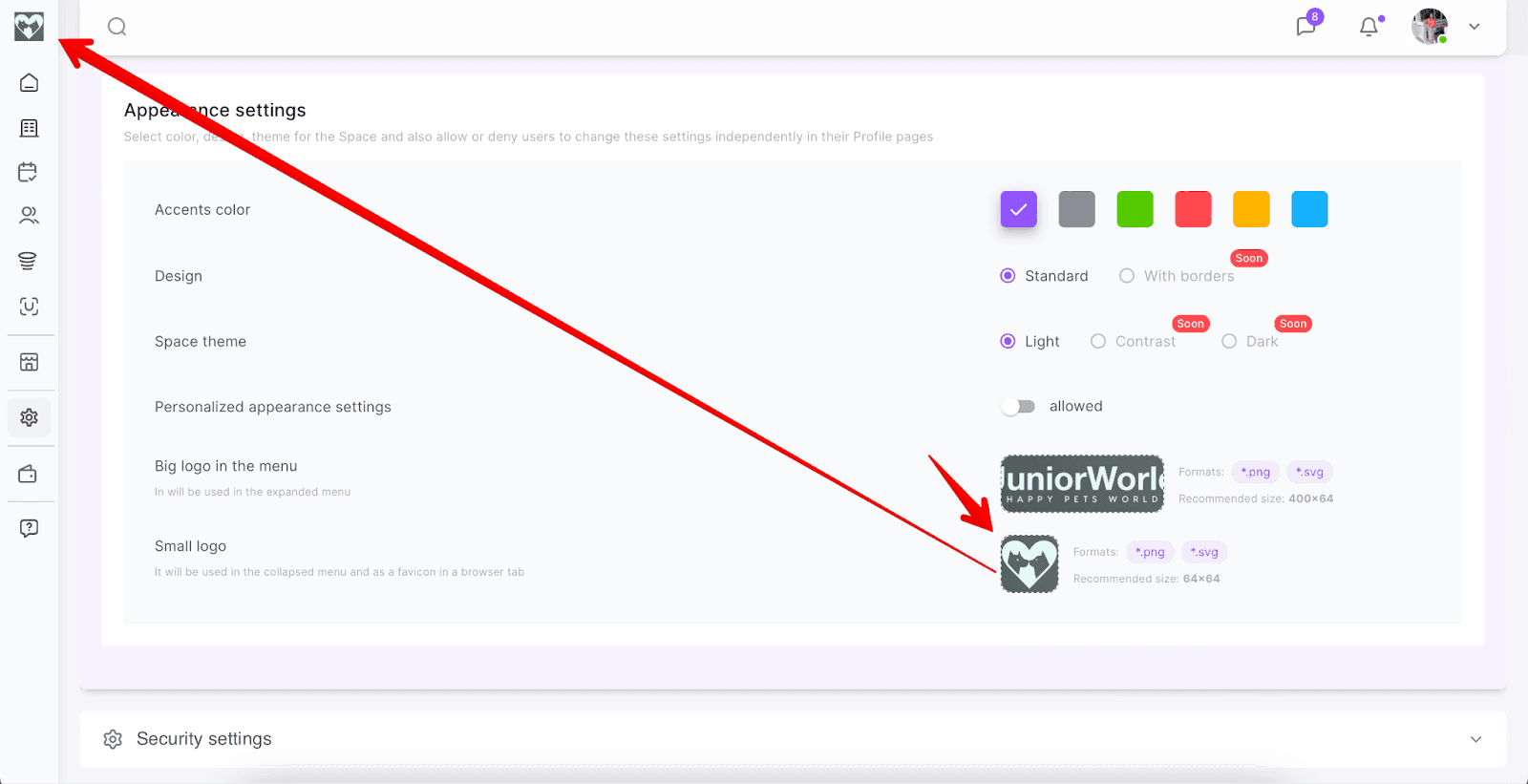
Task: Open the help question icon in sidebar
Action: [30, 528]
